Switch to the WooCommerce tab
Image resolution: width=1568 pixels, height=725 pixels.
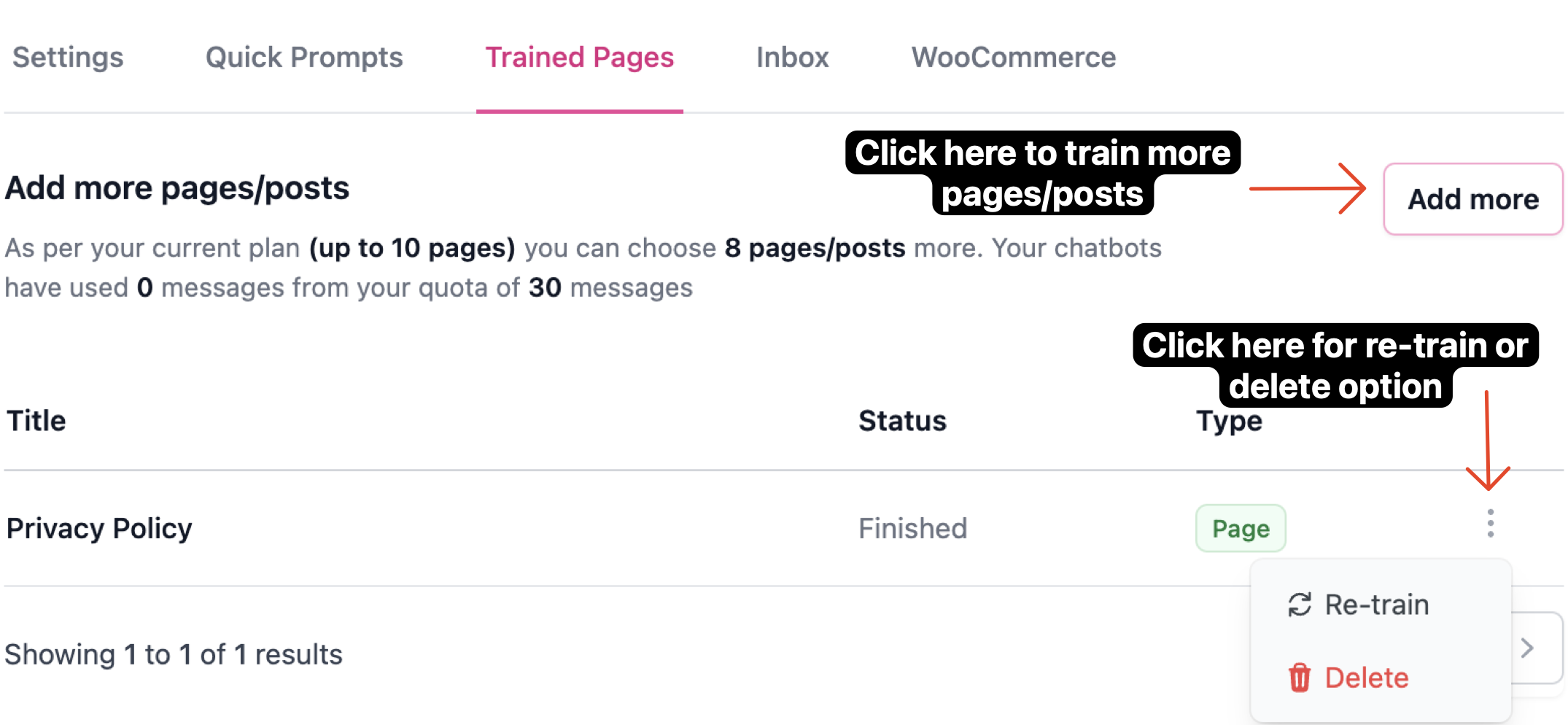pyautogui.click(x=1013, y=57)
